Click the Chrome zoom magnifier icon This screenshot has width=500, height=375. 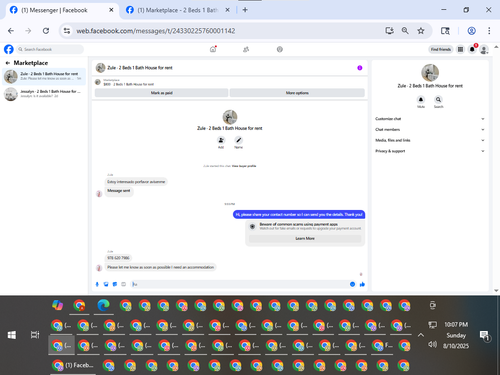[x=405, y=31]
